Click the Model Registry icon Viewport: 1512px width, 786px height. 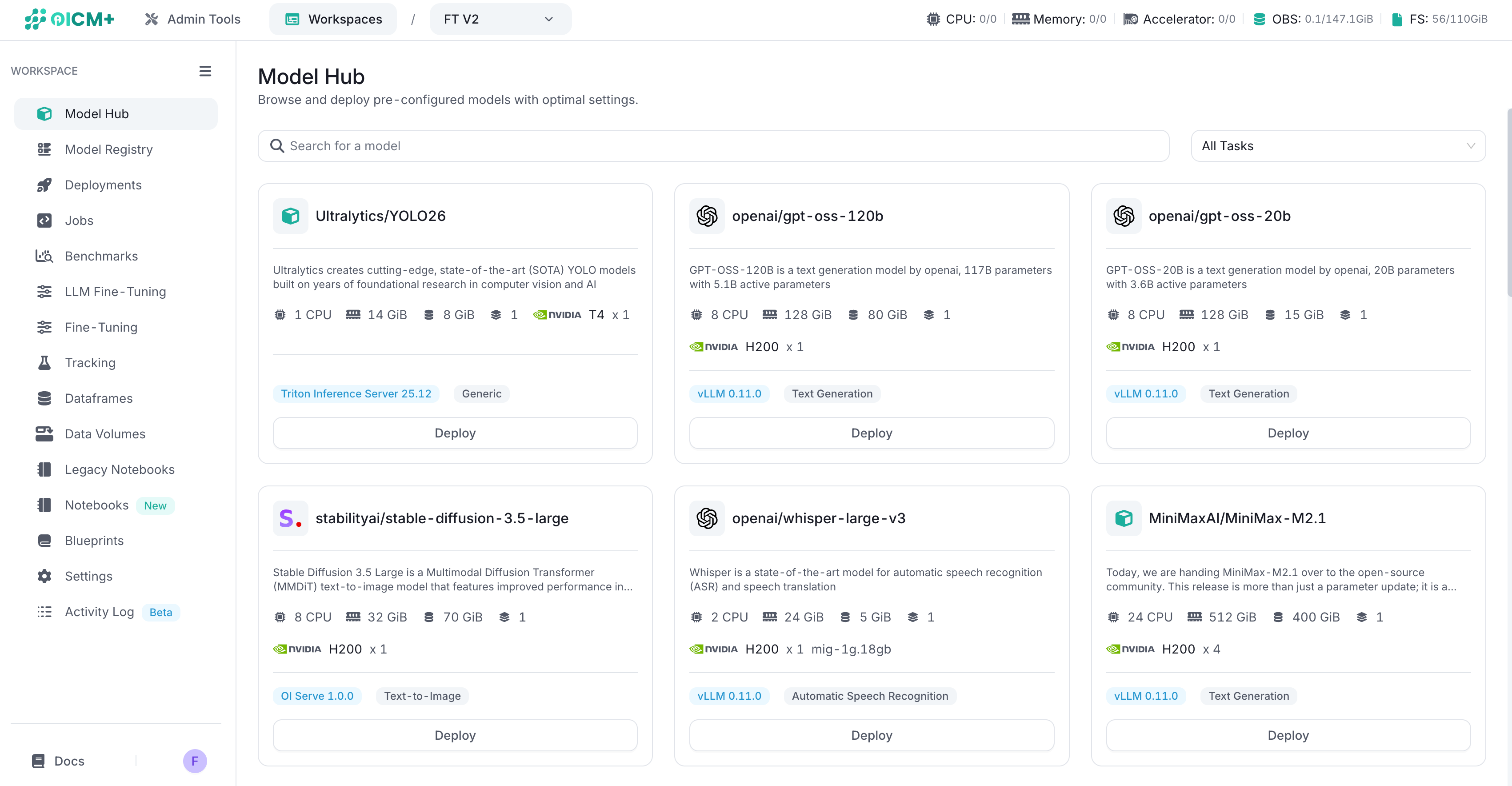point(44,149)
